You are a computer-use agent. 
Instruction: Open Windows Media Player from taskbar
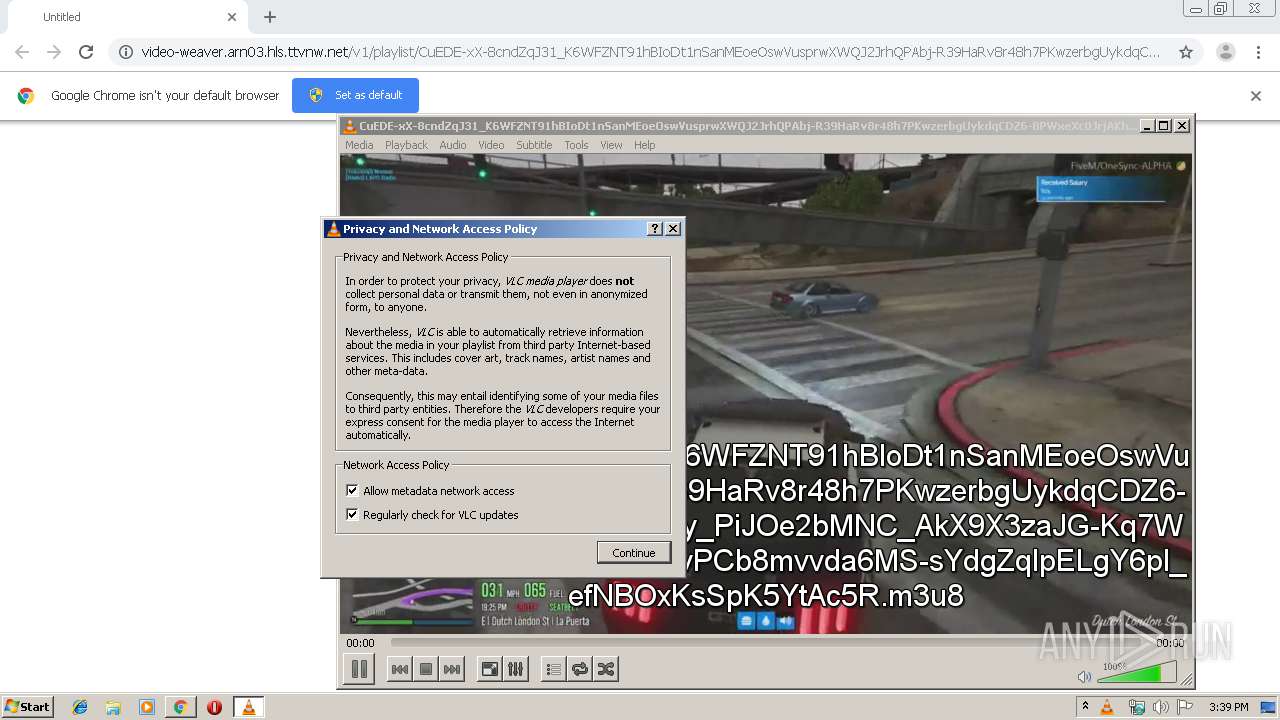tap(146, 707)
